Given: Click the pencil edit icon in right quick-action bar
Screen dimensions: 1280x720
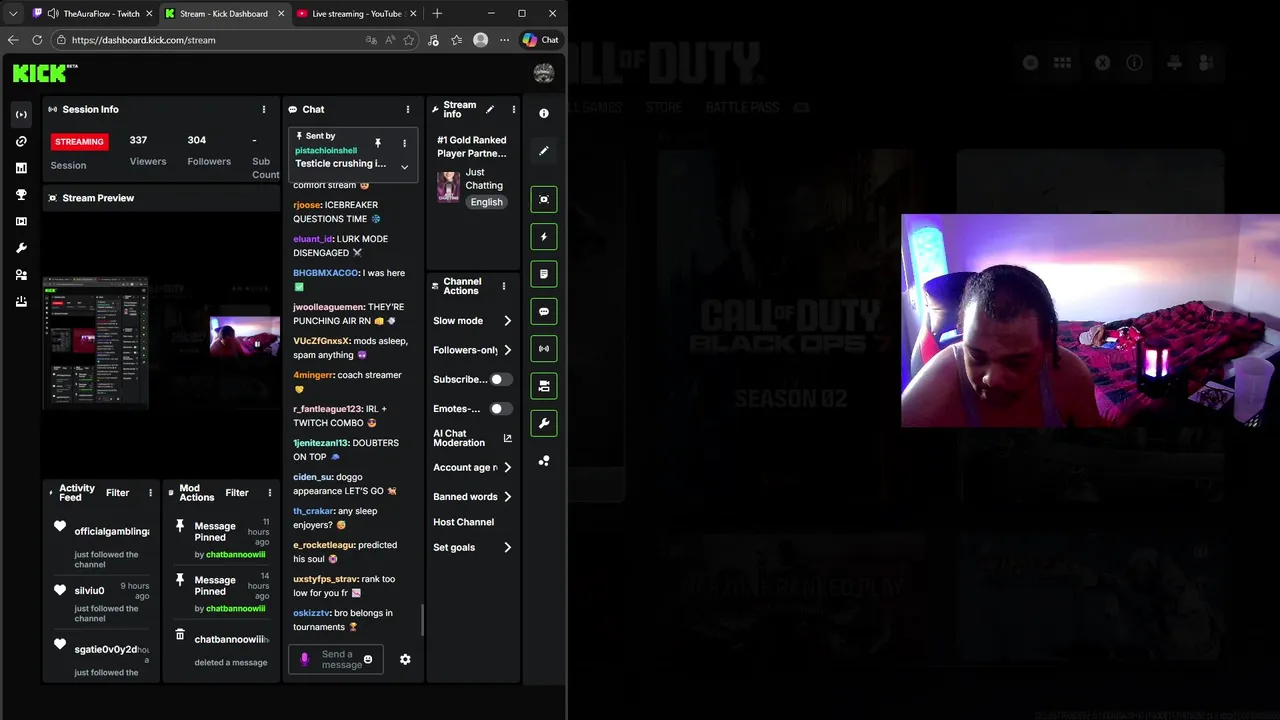Looking at the screenshot, I should click(x=544, y=151).
